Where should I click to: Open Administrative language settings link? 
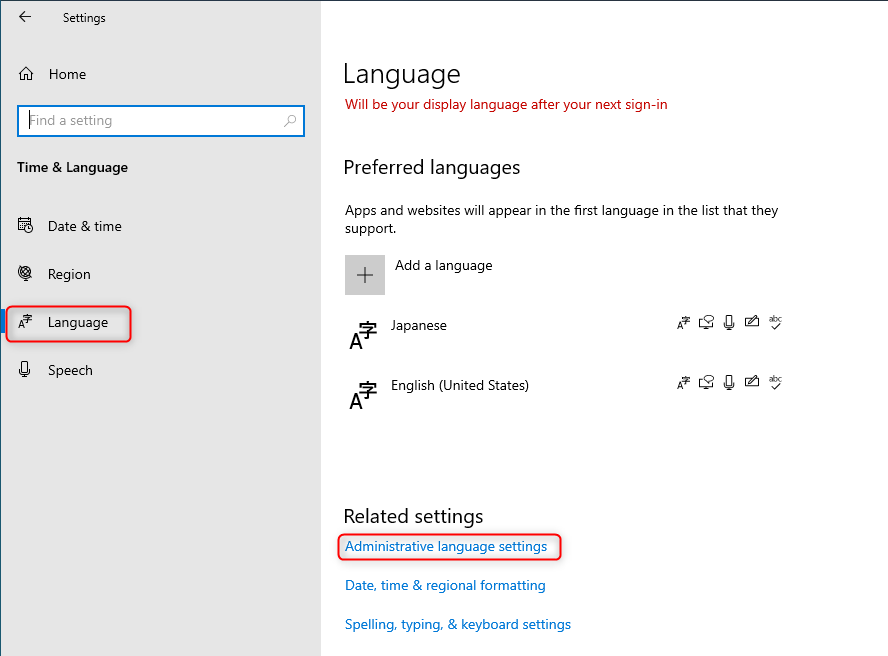[446, 547]
